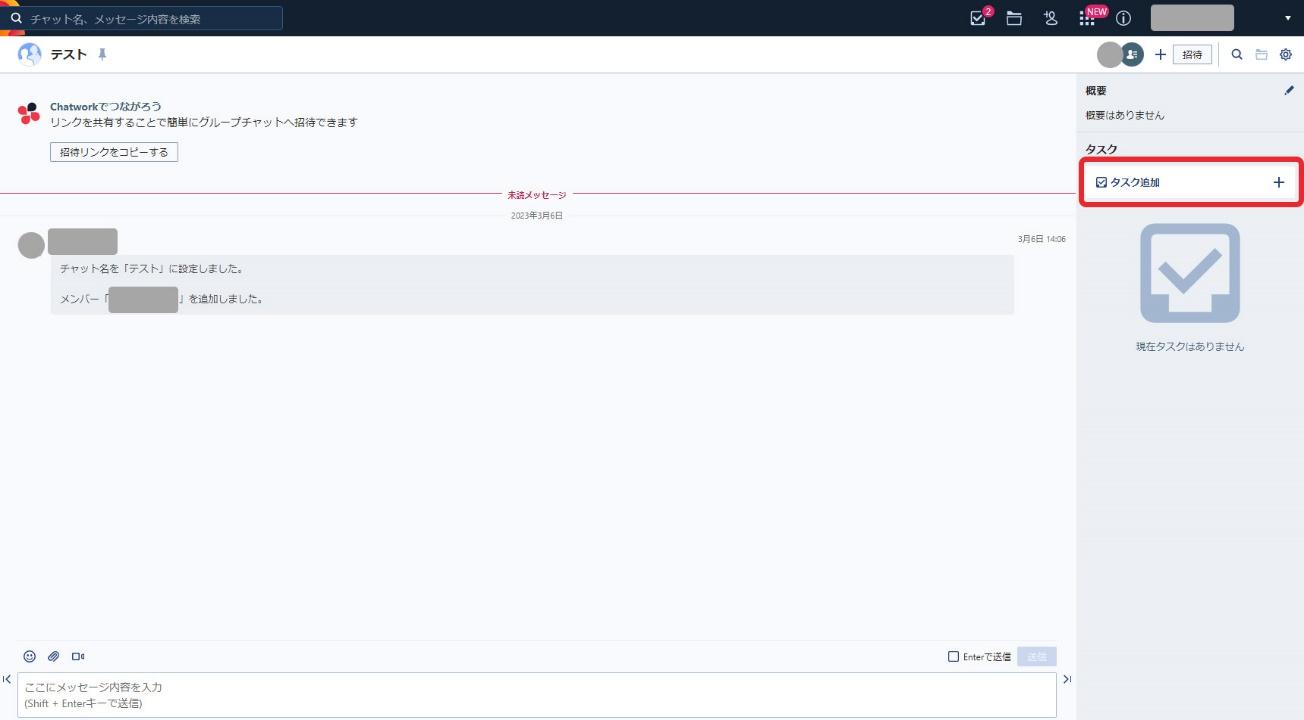Search messages in this chat with magnifier
The image size is (1304, 720).
(1237, 55)
